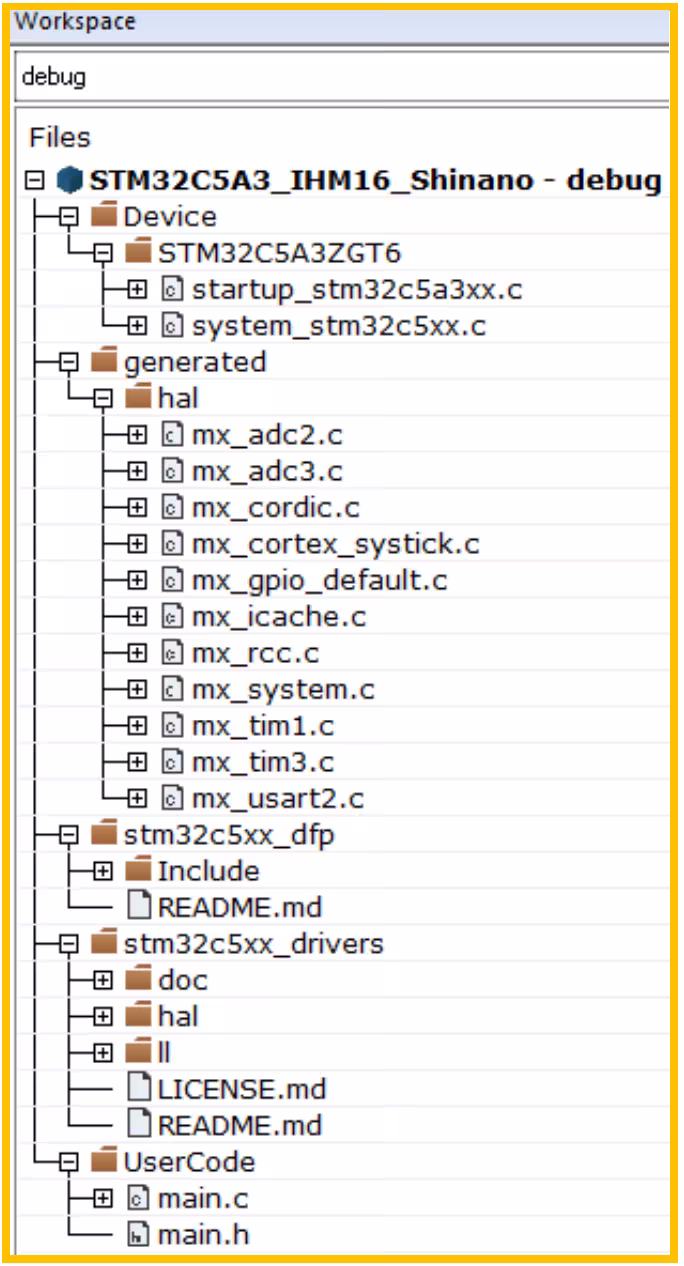Expand the mx_cortex_systick.c file node

pyautogui.click(x=137, y=544)
